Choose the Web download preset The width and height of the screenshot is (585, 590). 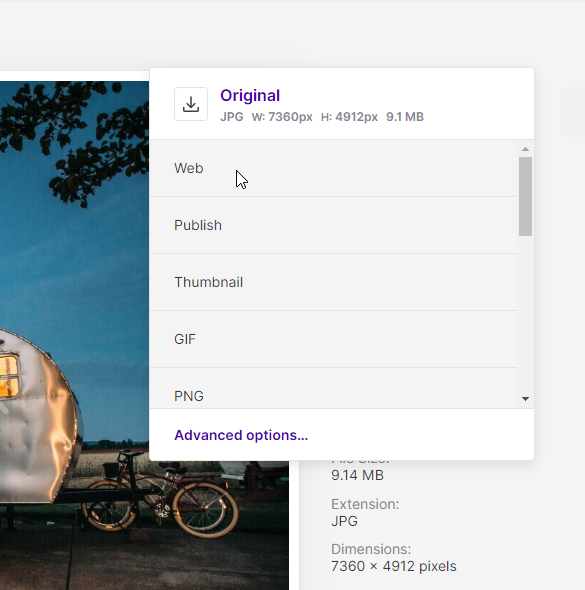[x=333, y=168]
